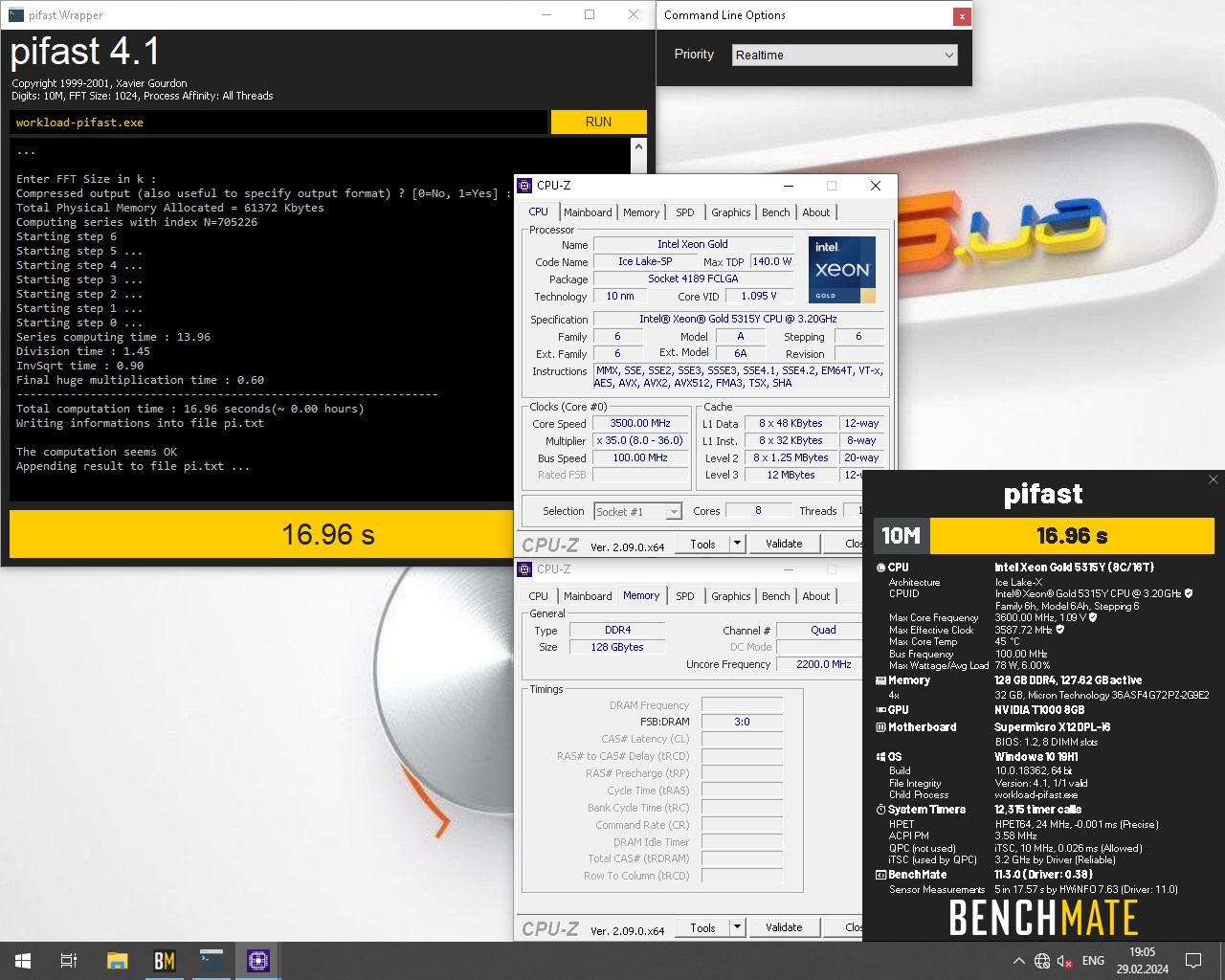Click Validate in upper CPU-Z

[784, 544]
